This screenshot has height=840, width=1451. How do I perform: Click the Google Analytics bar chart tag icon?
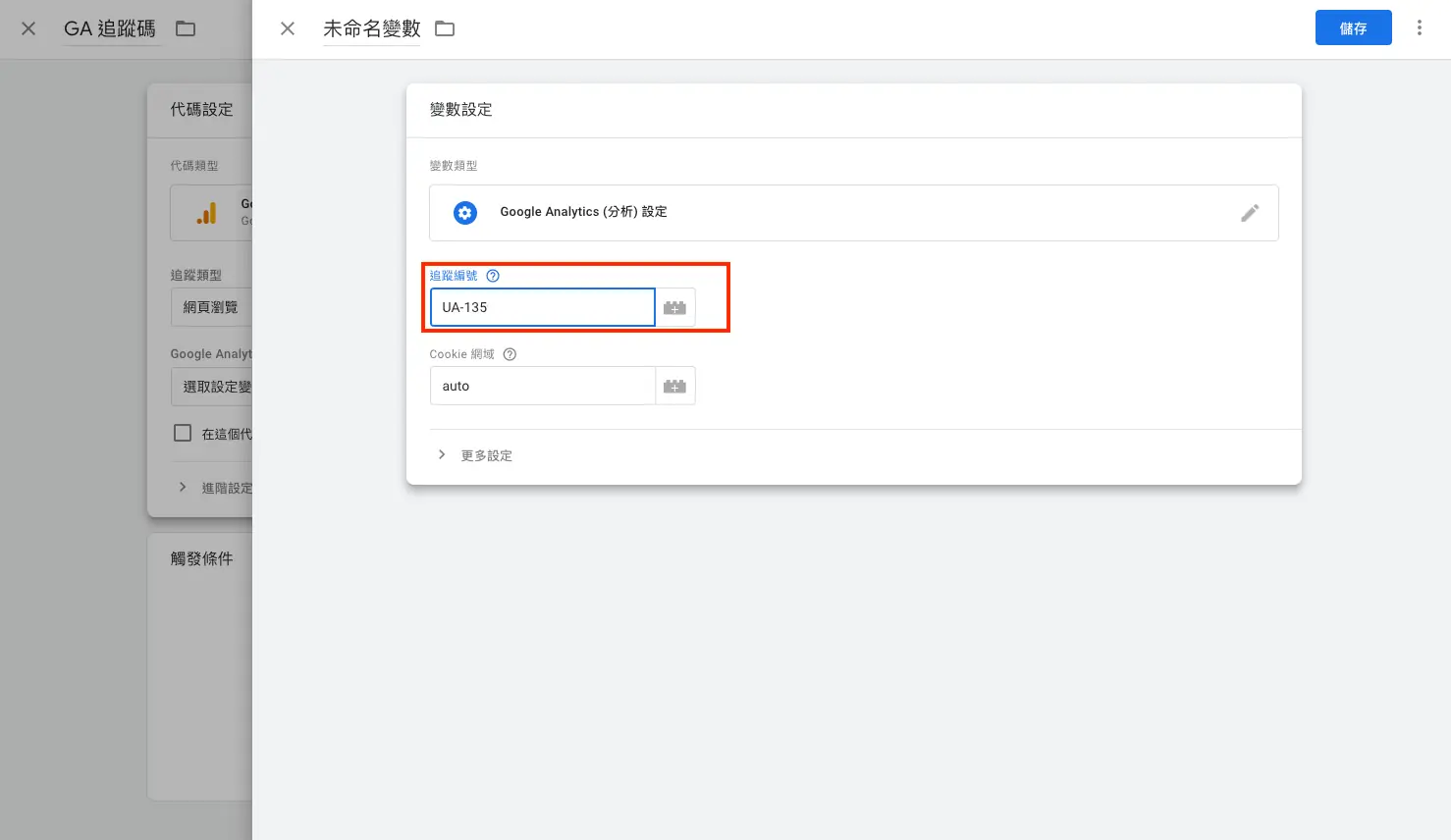pyautogui.click(x=206, y=213)
